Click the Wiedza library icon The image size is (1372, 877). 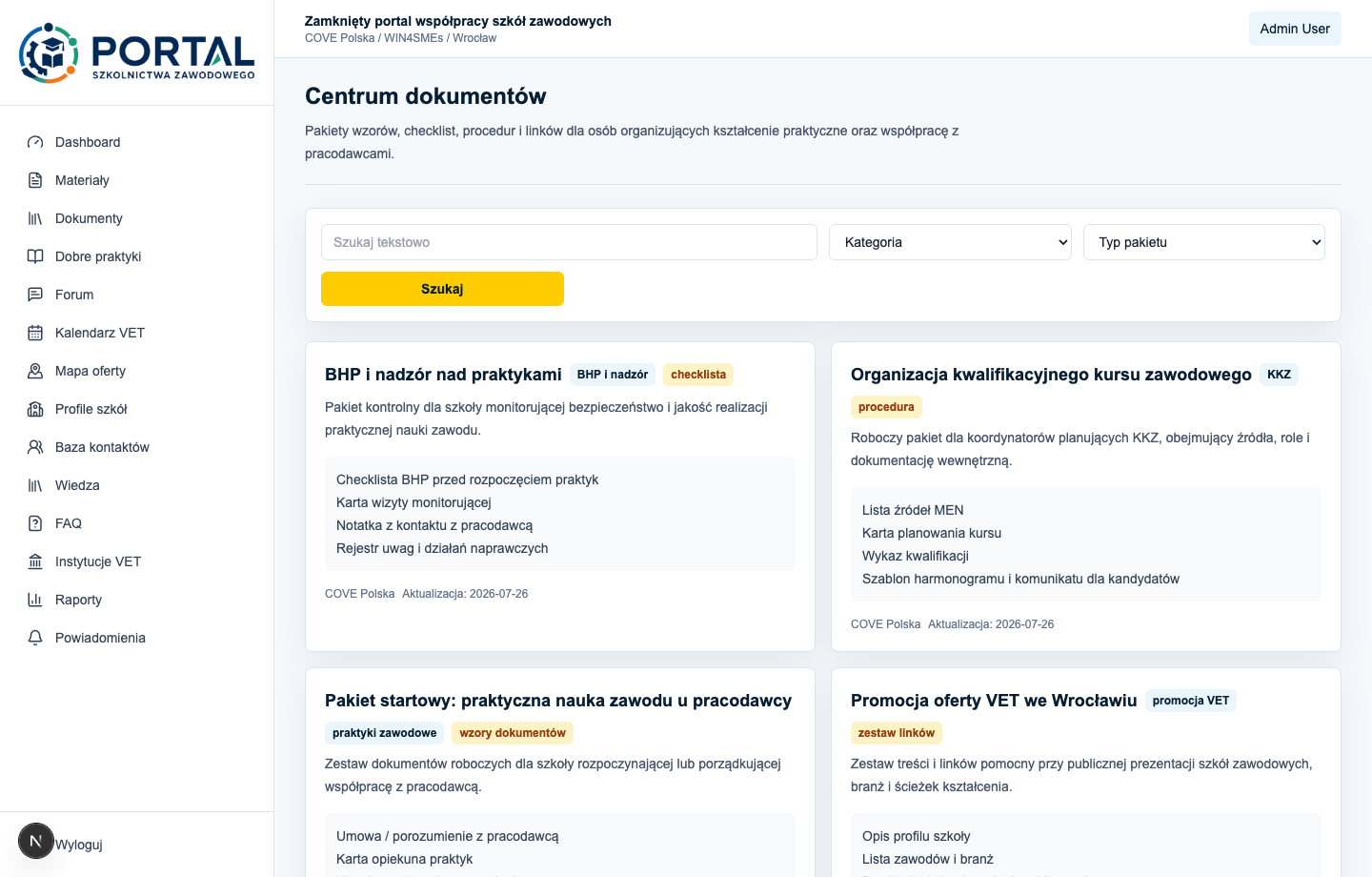point(35,485)
